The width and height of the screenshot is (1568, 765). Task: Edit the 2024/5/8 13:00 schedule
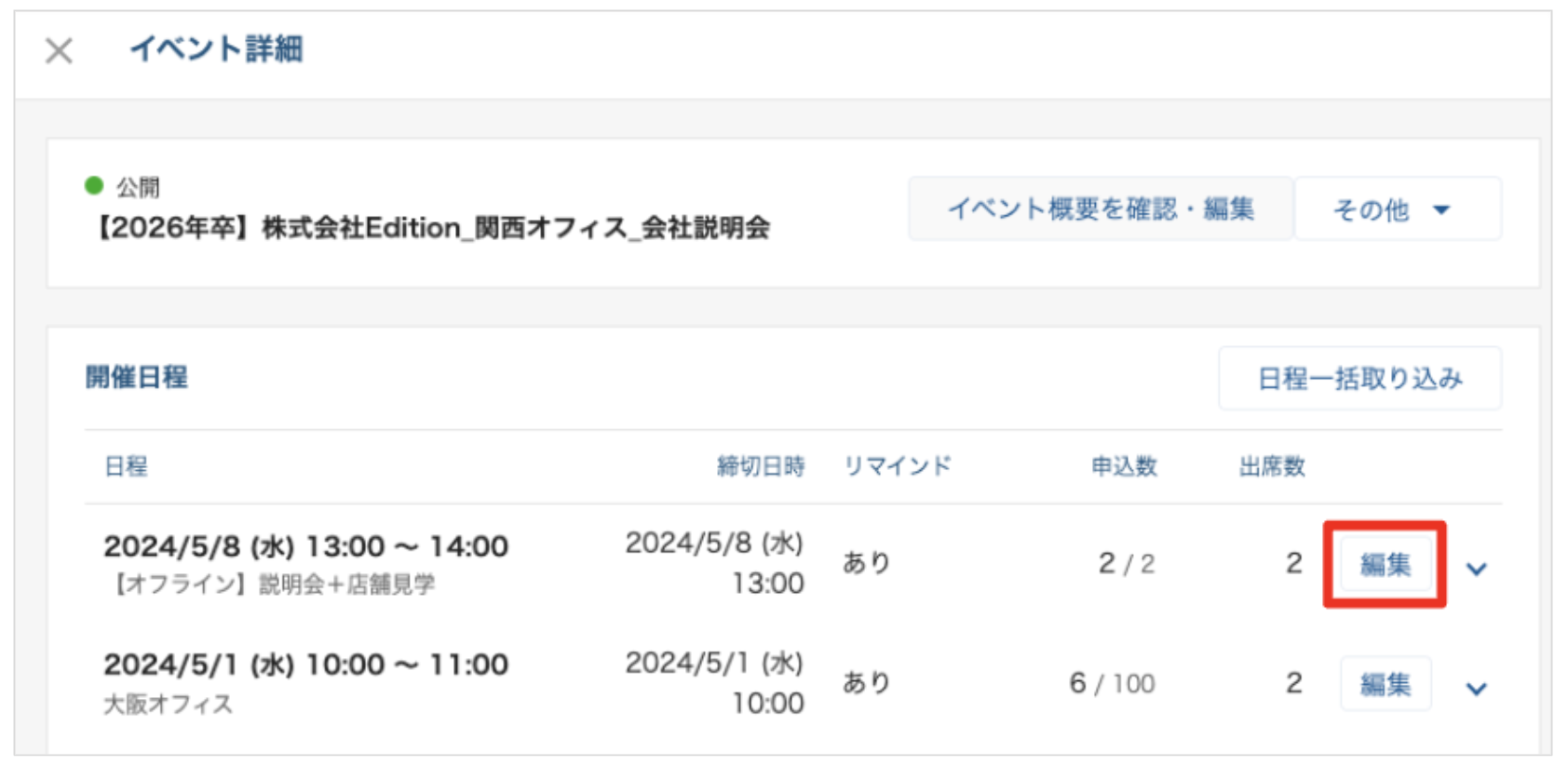(x=1385, y=564)
